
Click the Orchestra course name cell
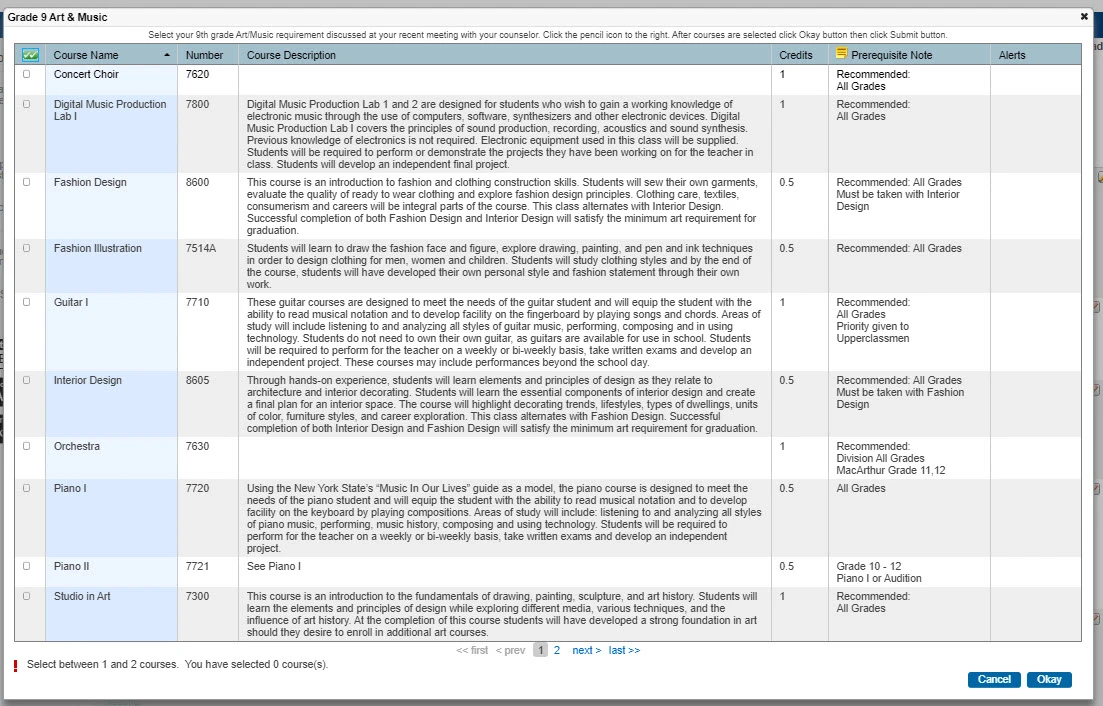(77, 446)
